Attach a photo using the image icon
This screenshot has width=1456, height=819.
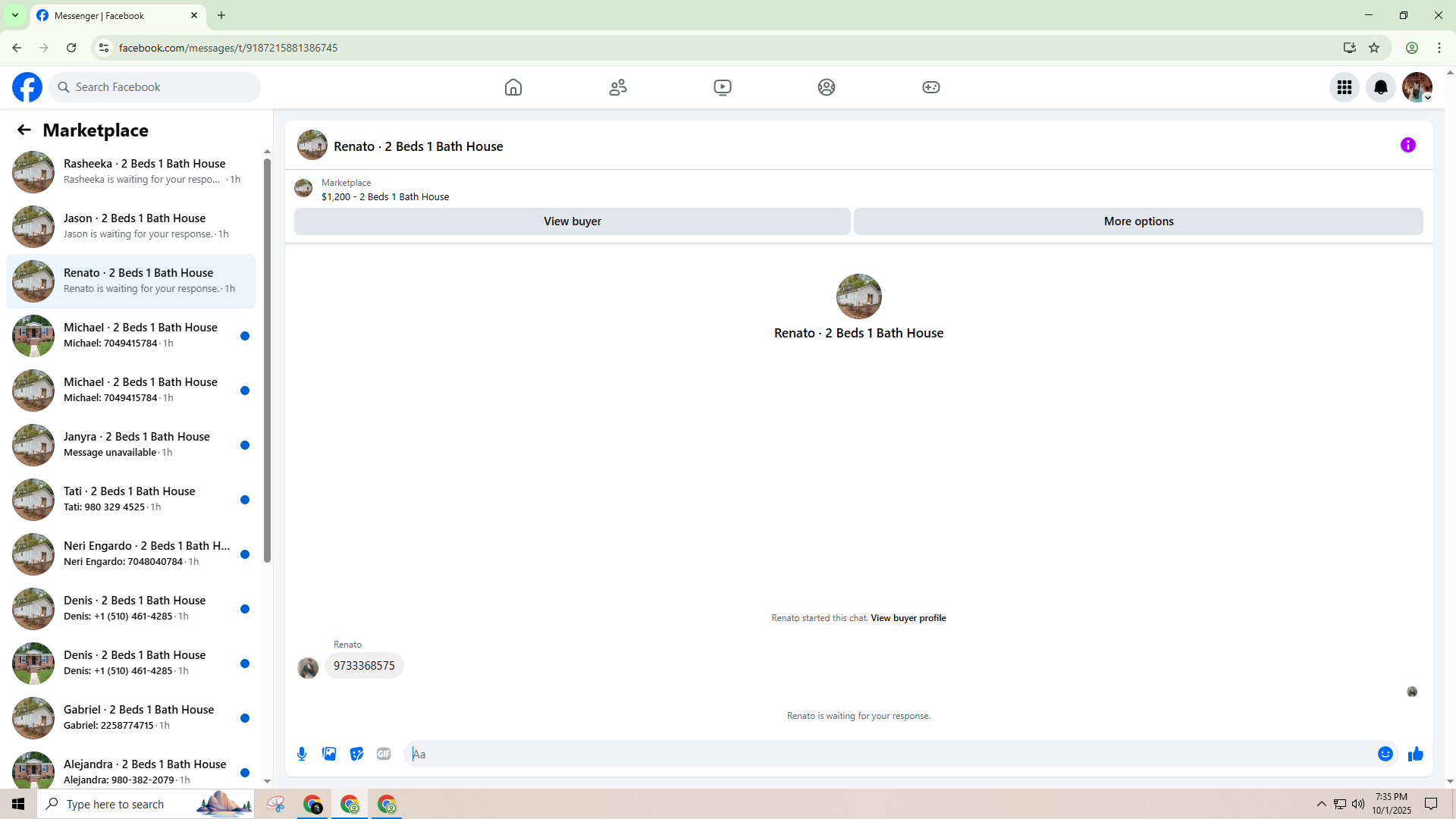pos(329,754)
